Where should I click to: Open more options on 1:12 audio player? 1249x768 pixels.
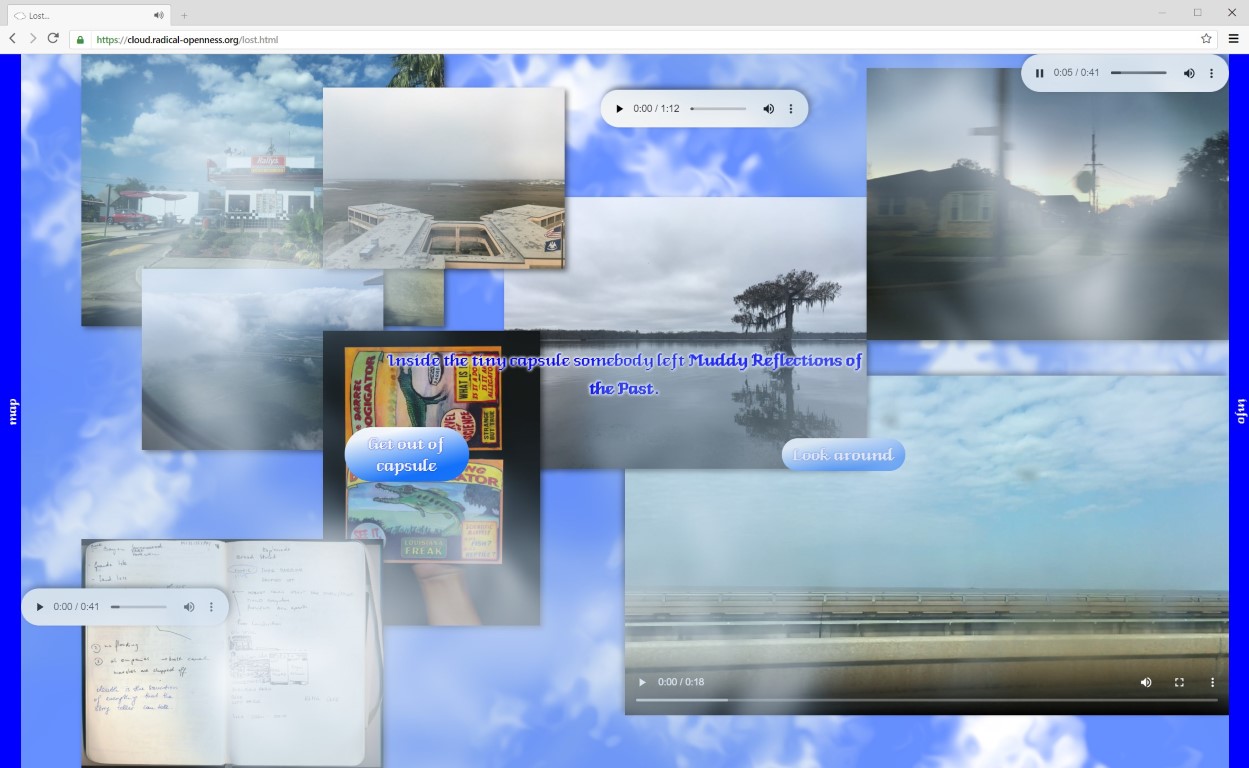click(791, 108)
